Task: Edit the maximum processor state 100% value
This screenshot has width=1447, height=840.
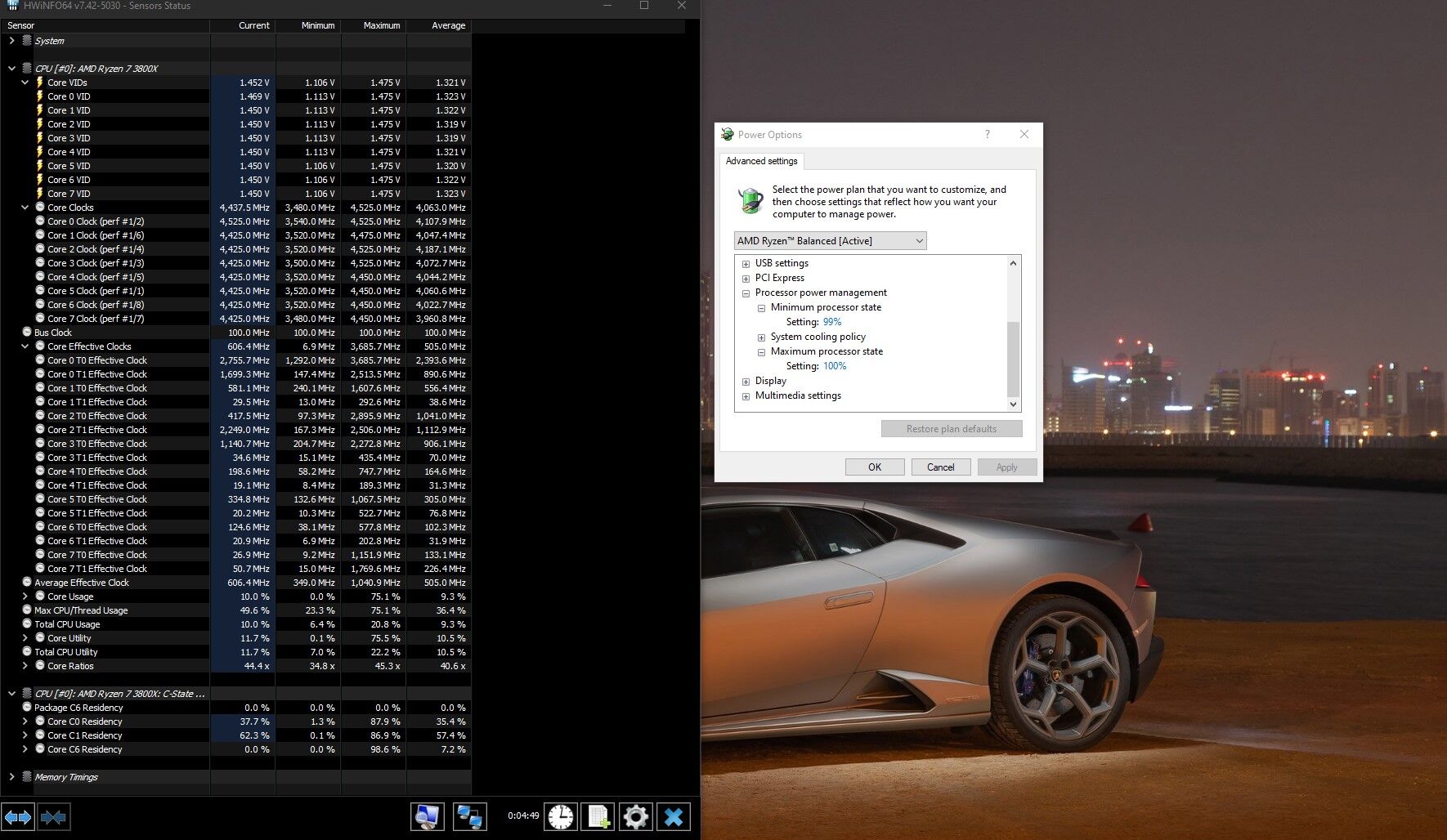Action: point(835,366)
